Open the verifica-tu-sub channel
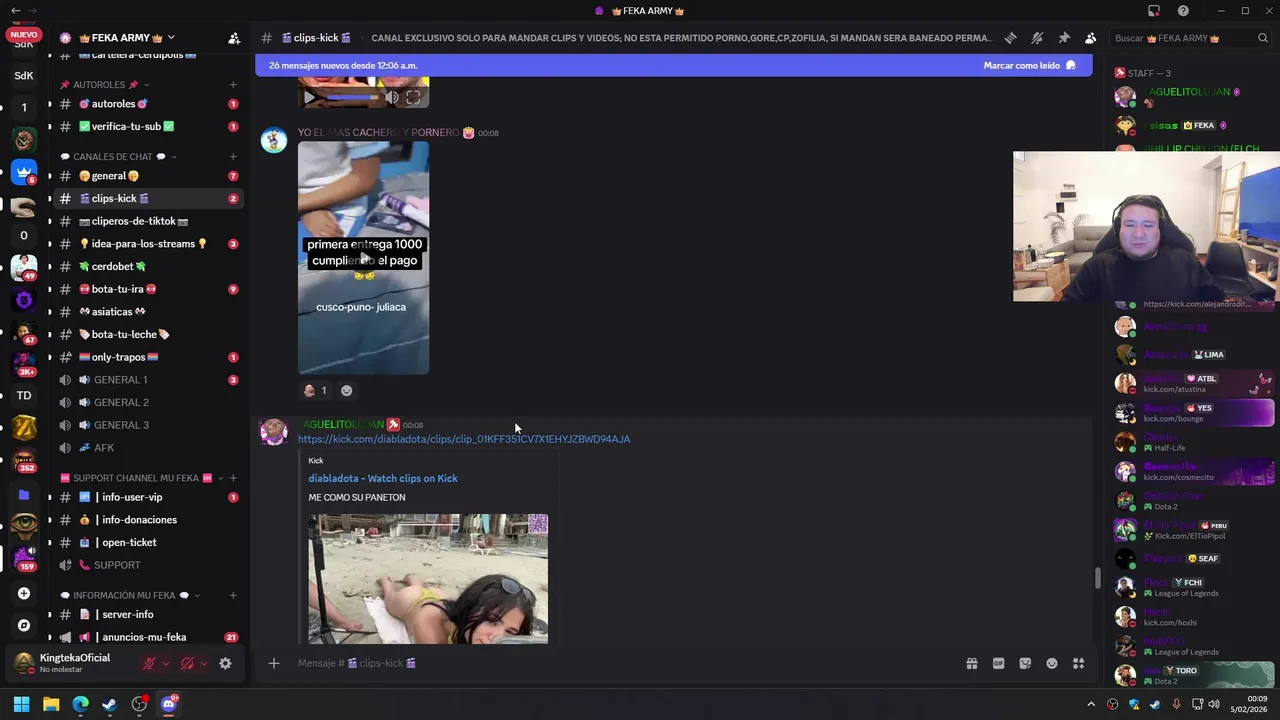The width and height of the screenshot is (1280, 720). coord(148,126)
